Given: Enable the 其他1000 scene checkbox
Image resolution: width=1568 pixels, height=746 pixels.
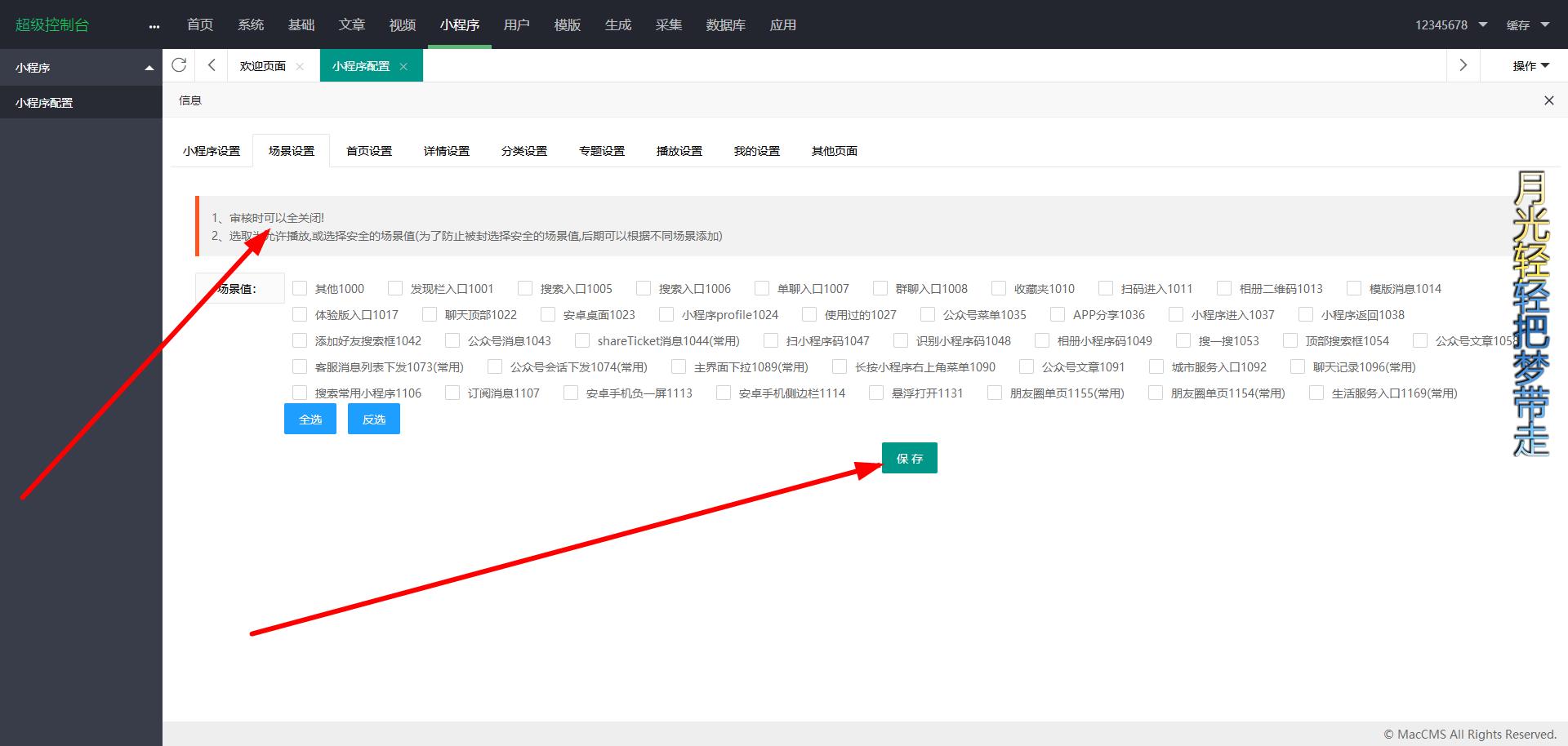Looking at the screenshot, I should point(300,288).
